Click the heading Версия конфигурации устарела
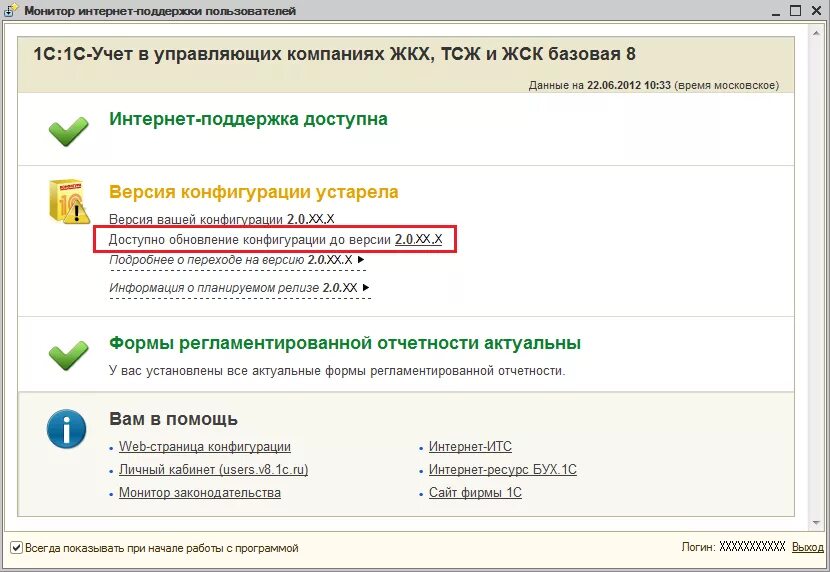The height and width of the screenshot is (572, 830). click(254, 192)
